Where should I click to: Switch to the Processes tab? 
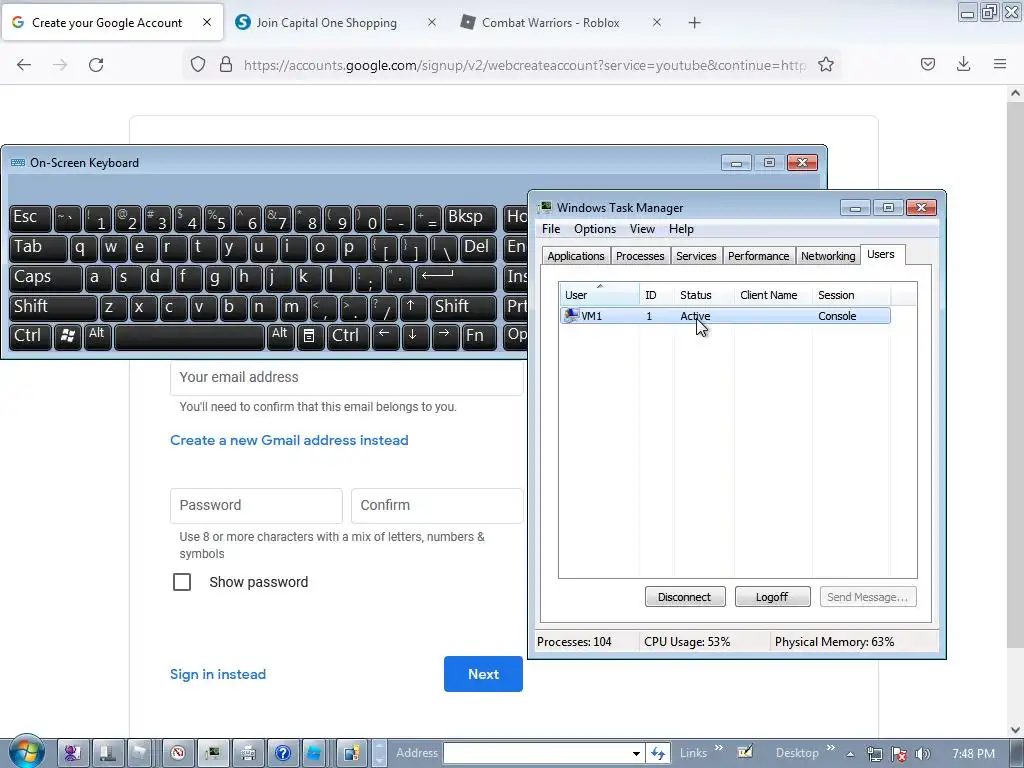coord(640,256)
